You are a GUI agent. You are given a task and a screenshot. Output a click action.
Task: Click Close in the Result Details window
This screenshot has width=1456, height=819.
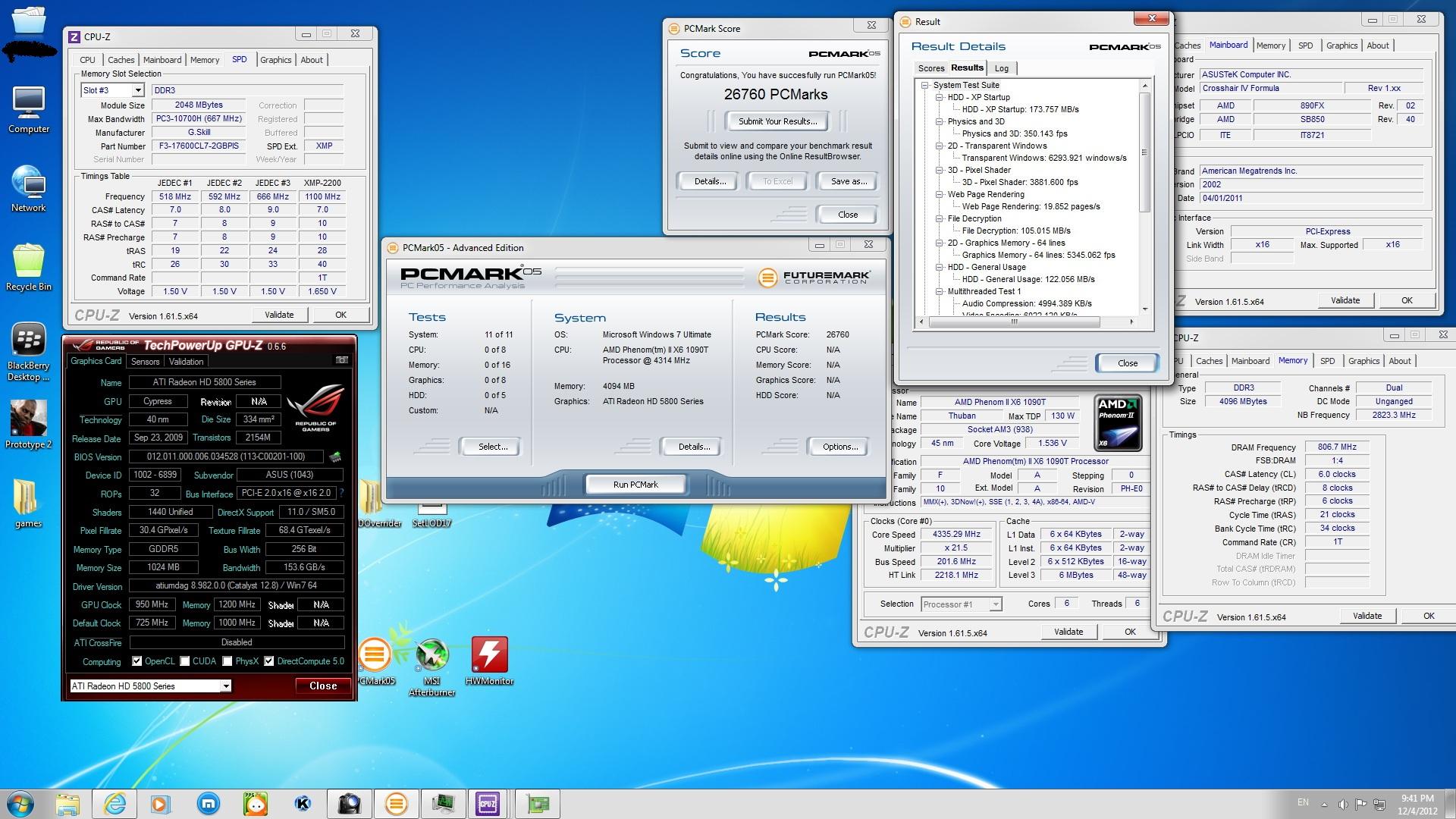point(1128,363)
